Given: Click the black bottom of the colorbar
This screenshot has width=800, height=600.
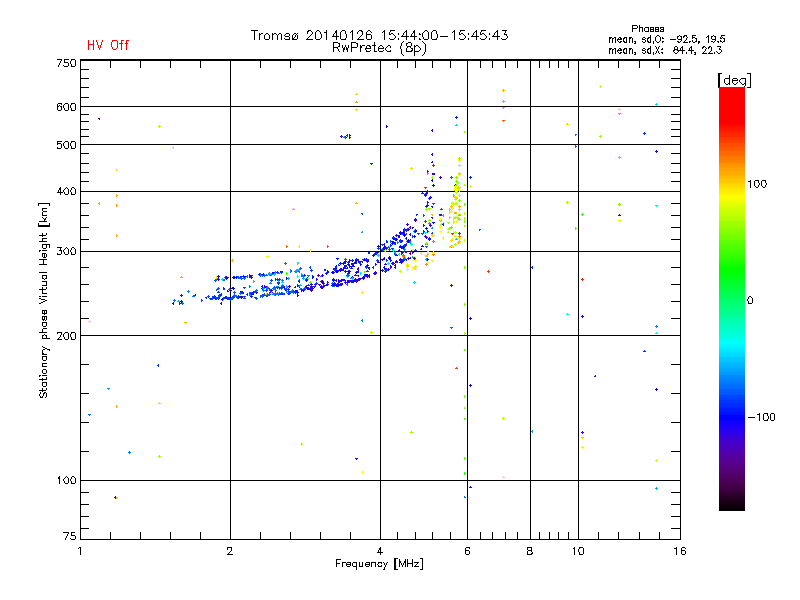Looking at the screenshot, I should (732, 503).
